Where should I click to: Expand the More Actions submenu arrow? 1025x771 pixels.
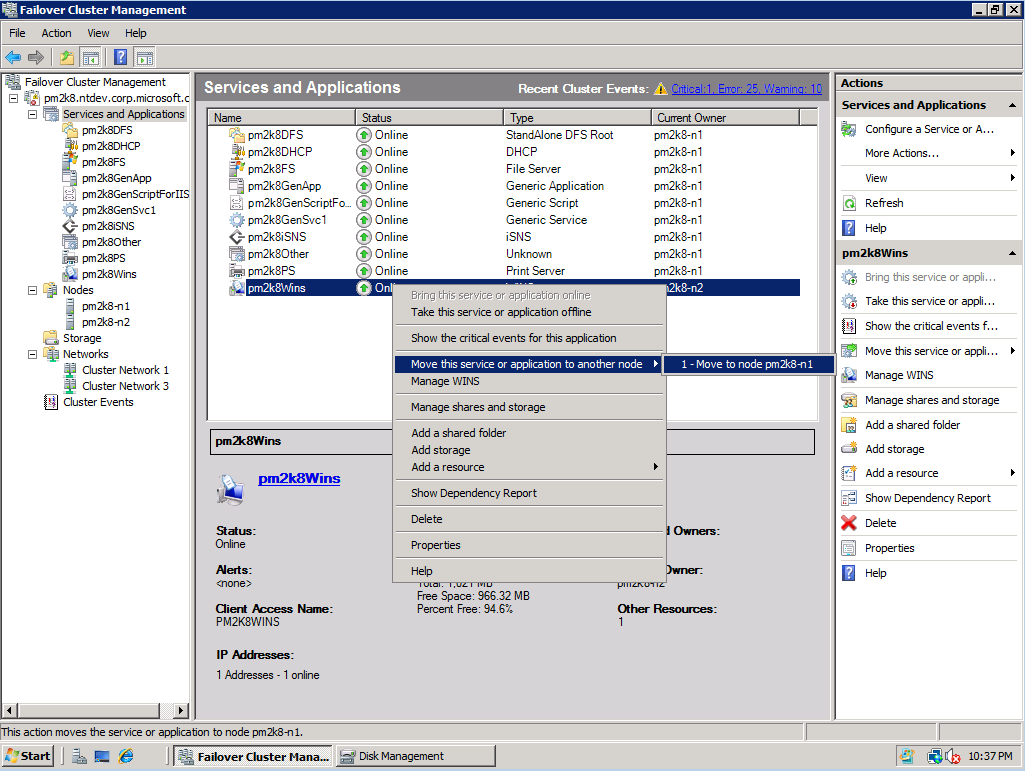1013,154
